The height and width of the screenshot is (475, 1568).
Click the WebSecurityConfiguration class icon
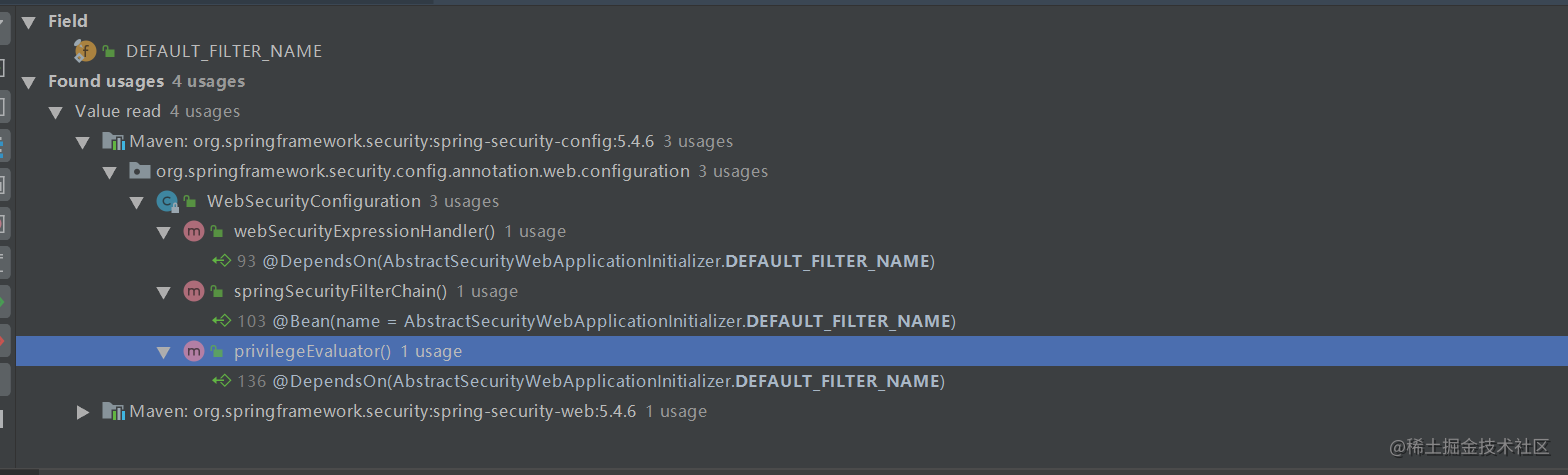tap(167, 201)
